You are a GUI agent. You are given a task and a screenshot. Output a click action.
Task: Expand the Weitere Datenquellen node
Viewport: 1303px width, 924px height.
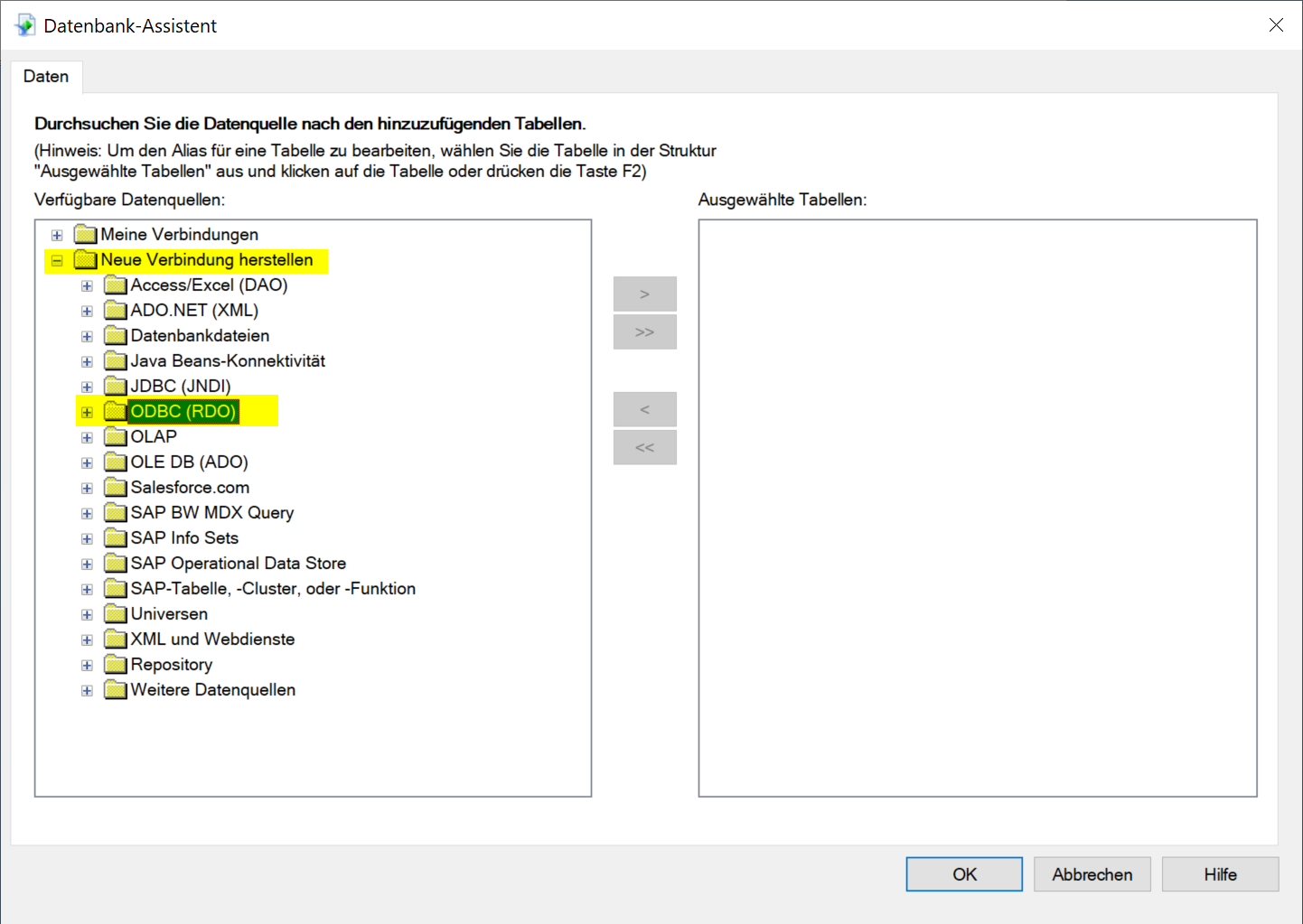coord(87,690)
